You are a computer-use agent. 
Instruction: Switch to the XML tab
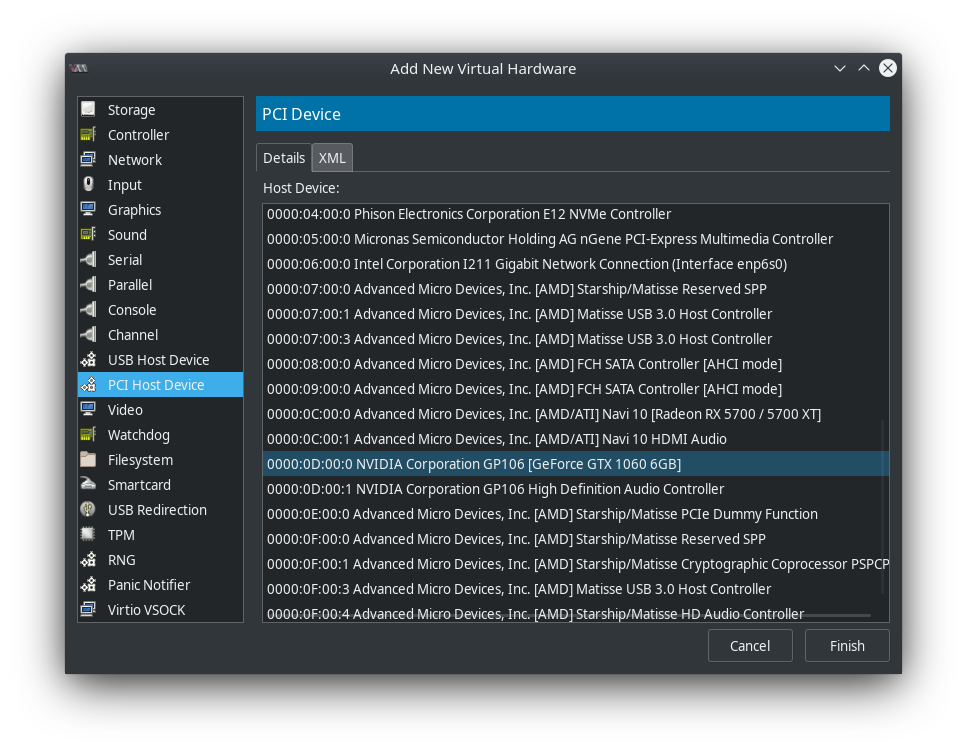(x=332, y=158)
